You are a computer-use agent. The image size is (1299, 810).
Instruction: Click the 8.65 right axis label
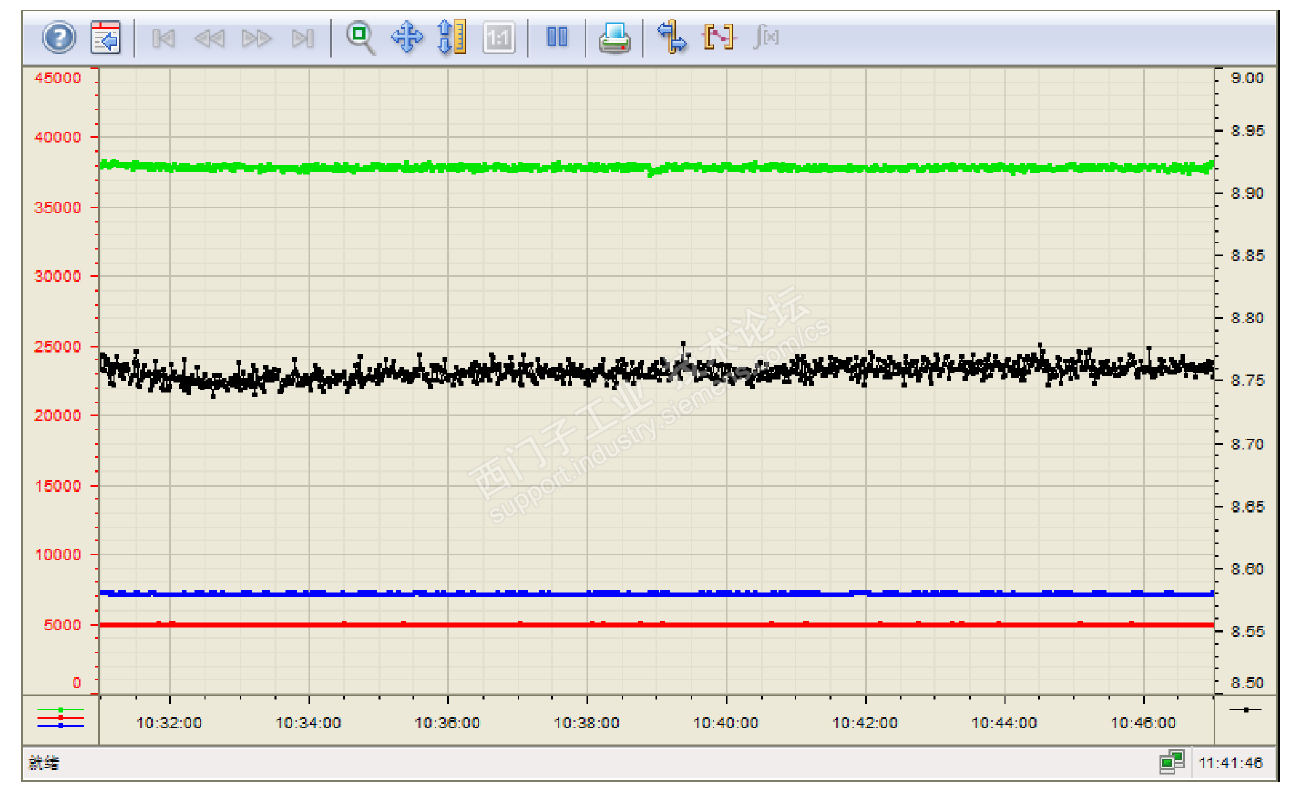pos(1247,507)
